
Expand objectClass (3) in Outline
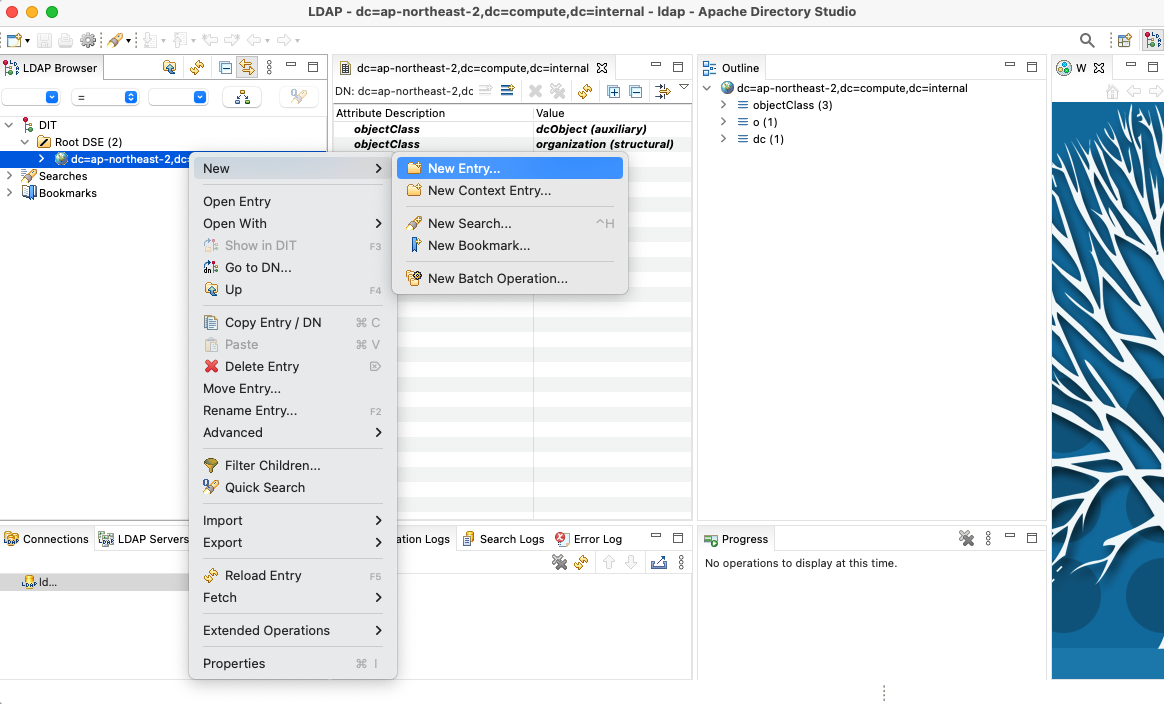tap(723, 105)
